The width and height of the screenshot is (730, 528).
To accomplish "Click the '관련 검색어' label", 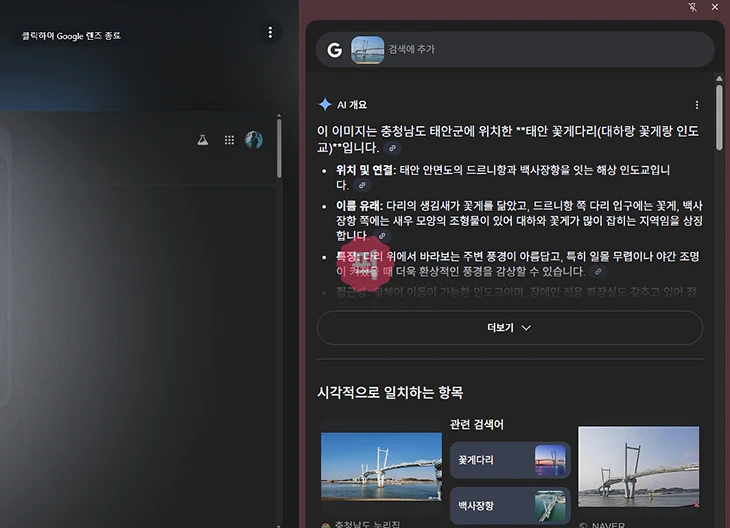I will [x=477, y=424].
